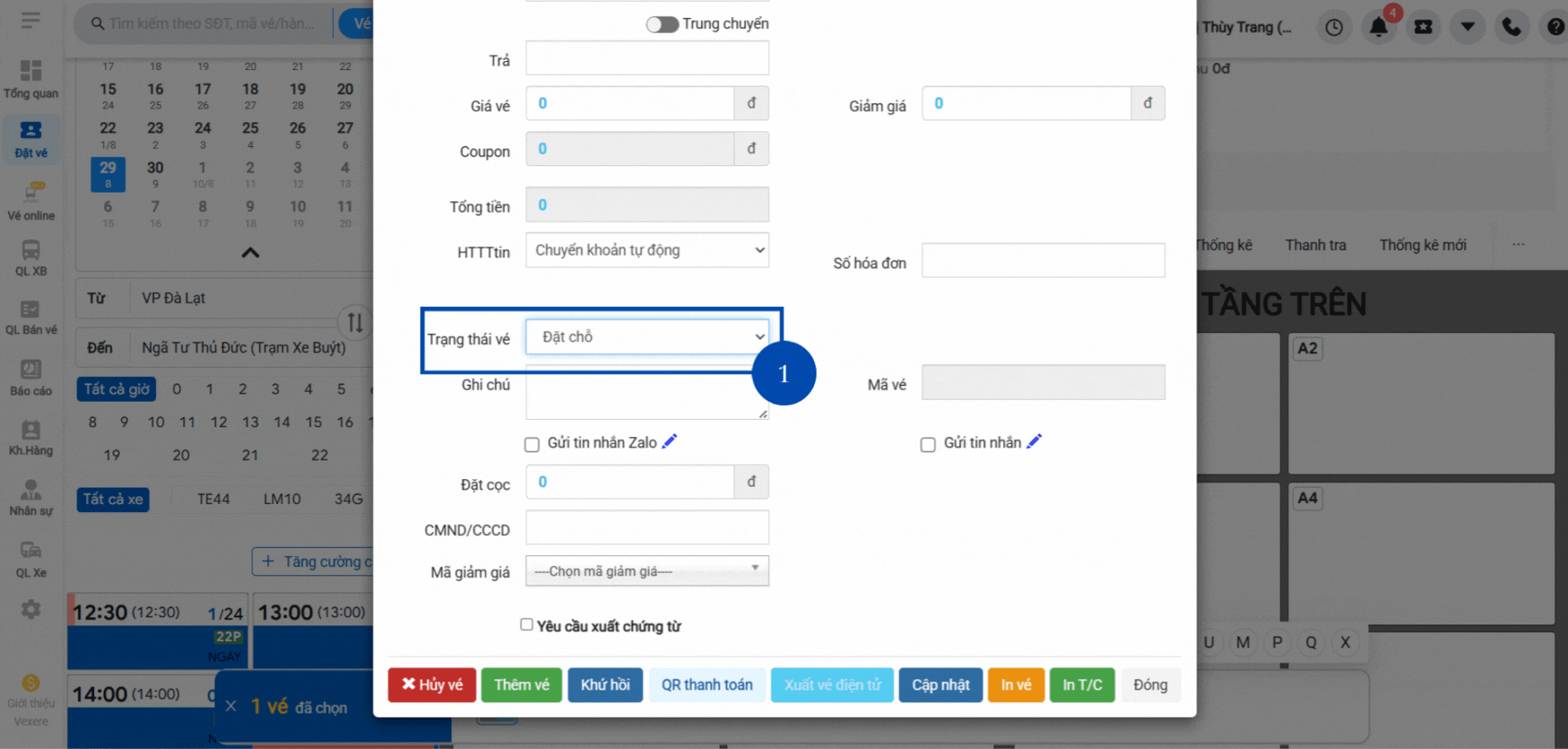
Task: Click the CMND/CCCD input field
Action: coord(647,528)
